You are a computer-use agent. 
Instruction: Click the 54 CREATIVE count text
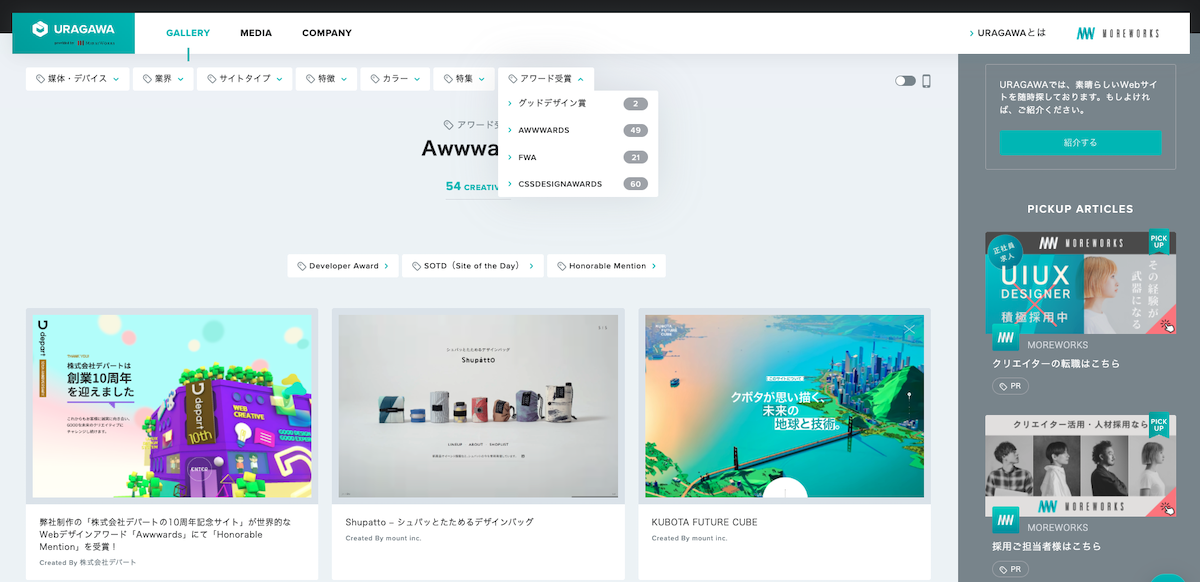(472, 187)
